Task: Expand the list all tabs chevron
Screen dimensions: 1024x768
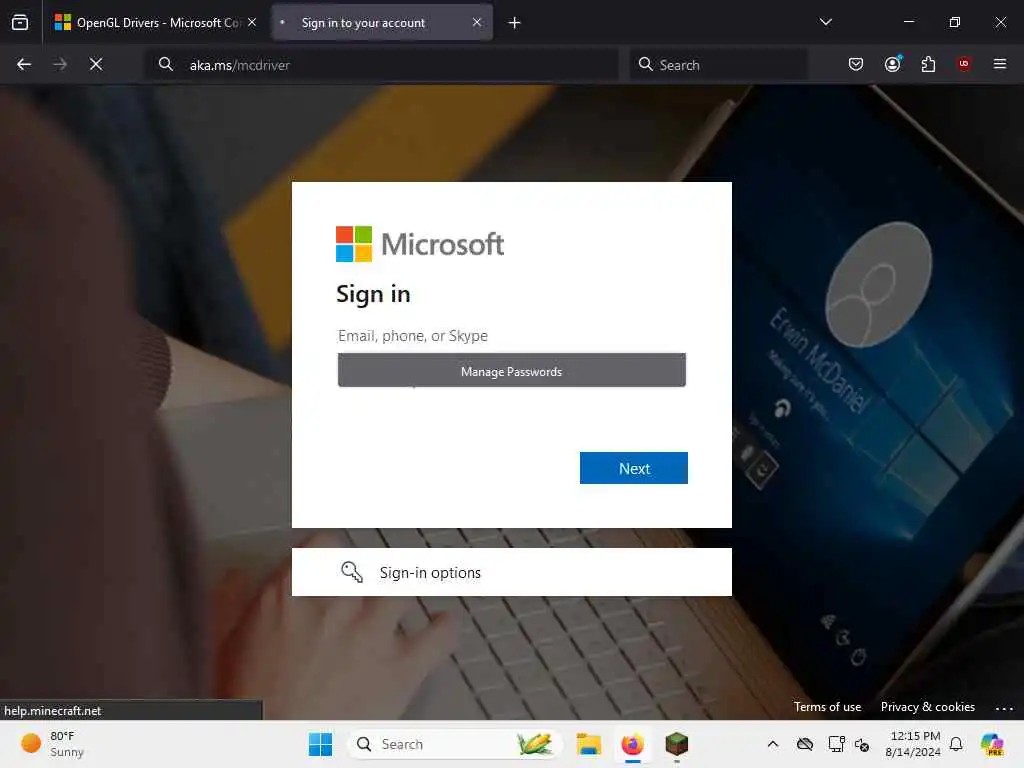Action: click(825, 22)
